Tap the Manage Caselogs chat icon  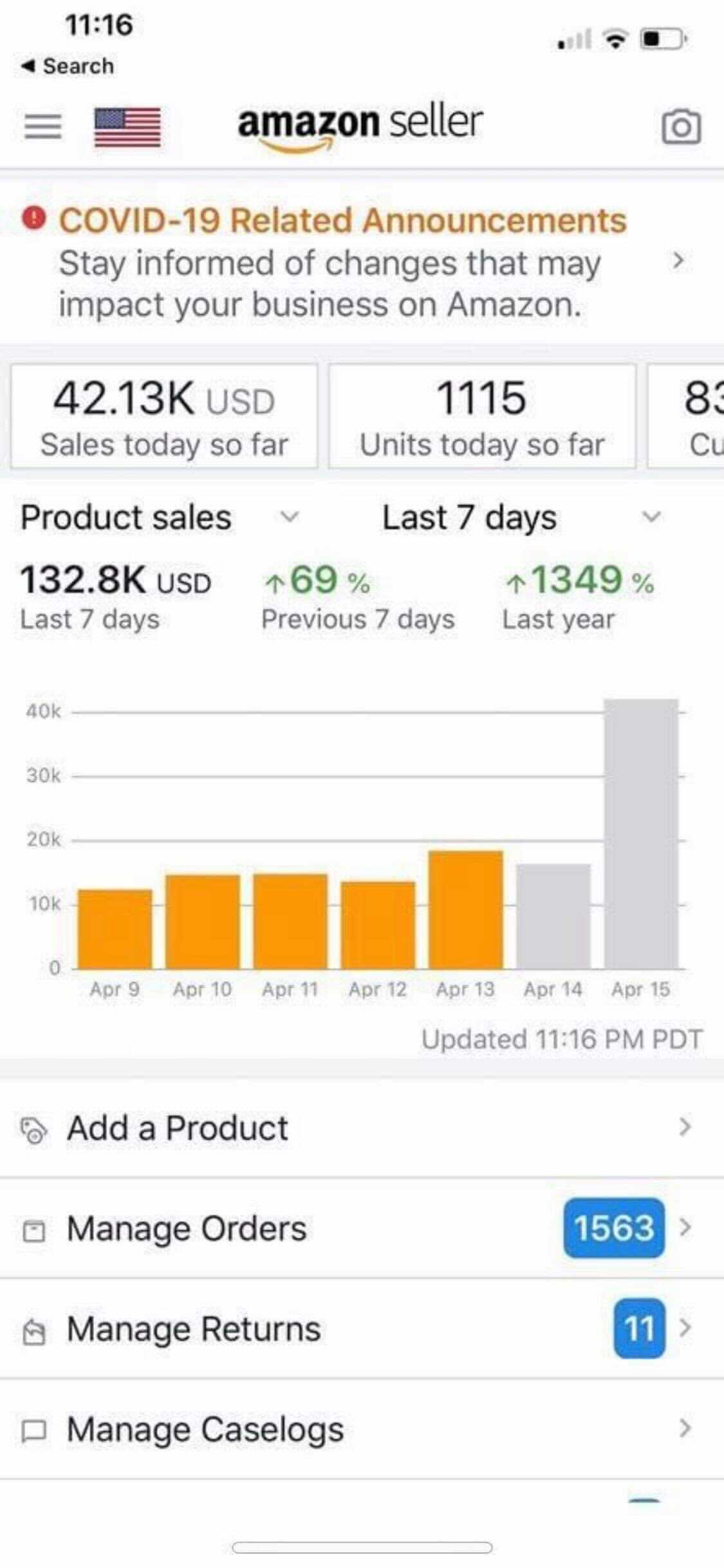pyautogui.click(x=34, y=1431)
